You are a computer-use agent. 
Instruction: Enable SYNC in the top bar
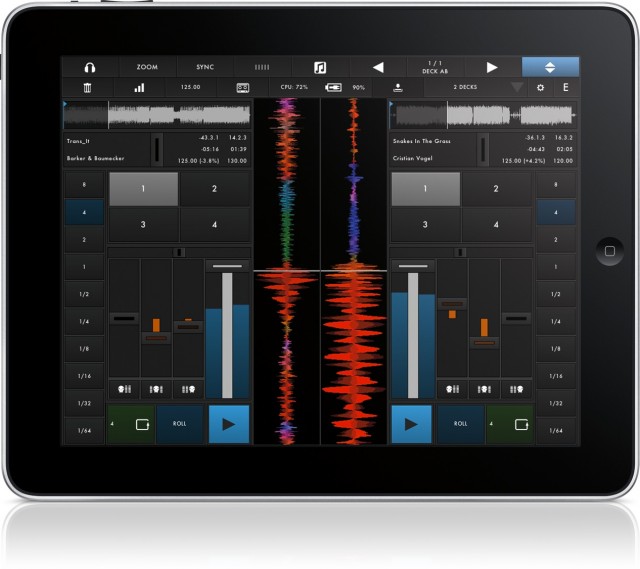coord(205,67)
